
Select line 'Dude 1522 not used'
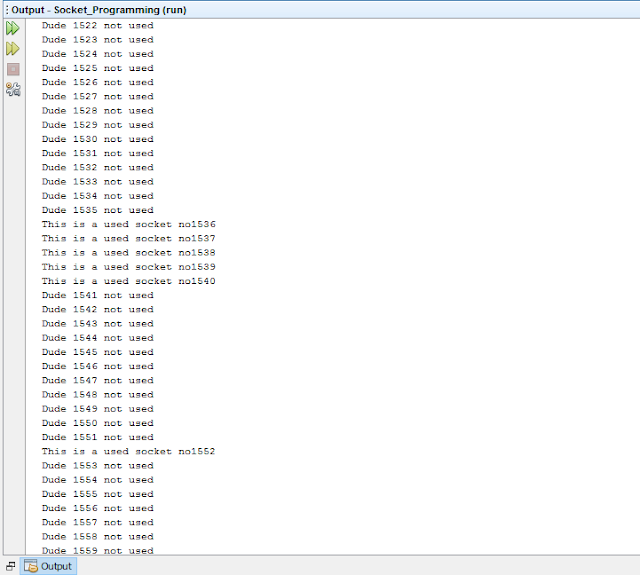(98, 26)
